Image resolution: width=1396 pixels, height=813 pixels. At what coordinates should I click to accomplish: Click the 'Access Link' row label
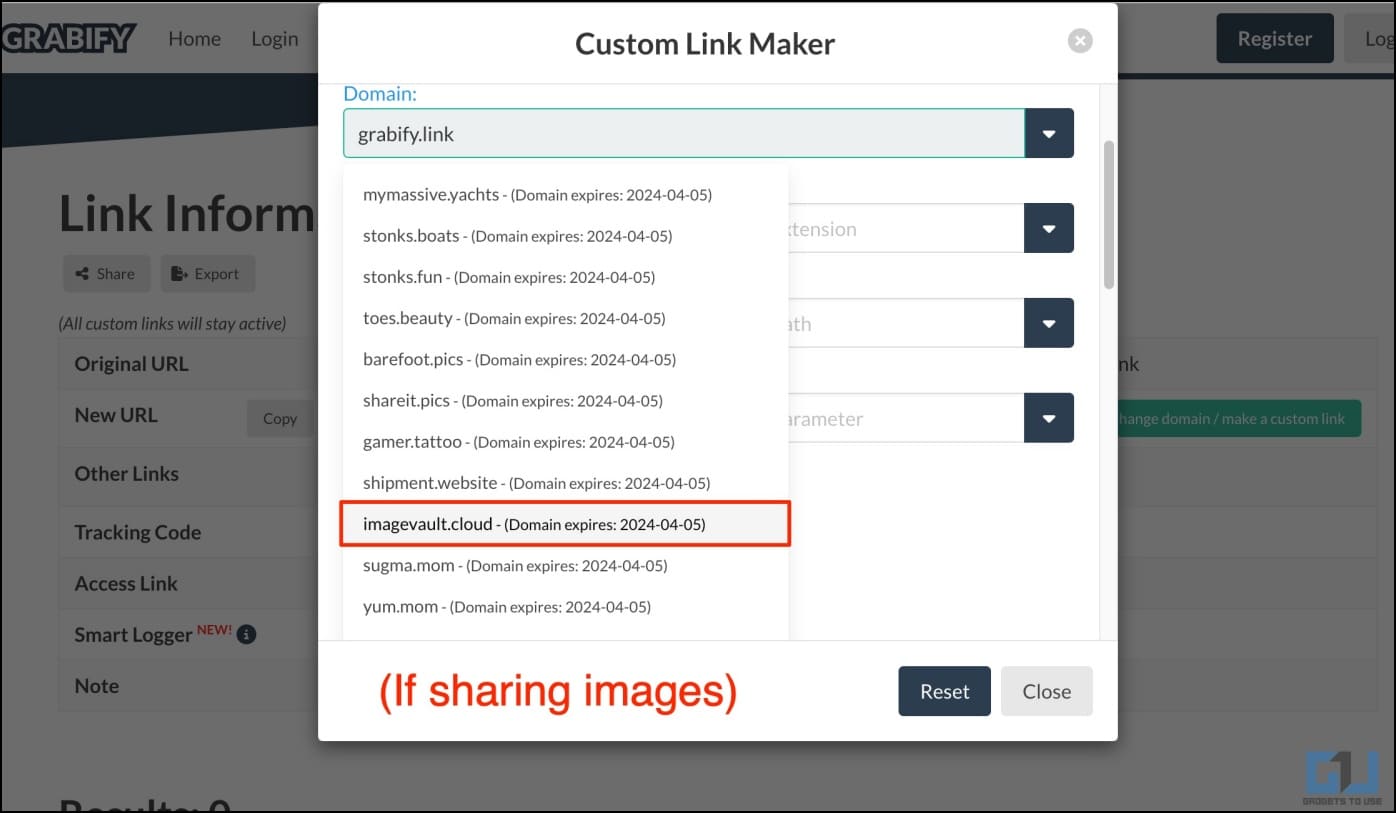(x=126, y=584)
